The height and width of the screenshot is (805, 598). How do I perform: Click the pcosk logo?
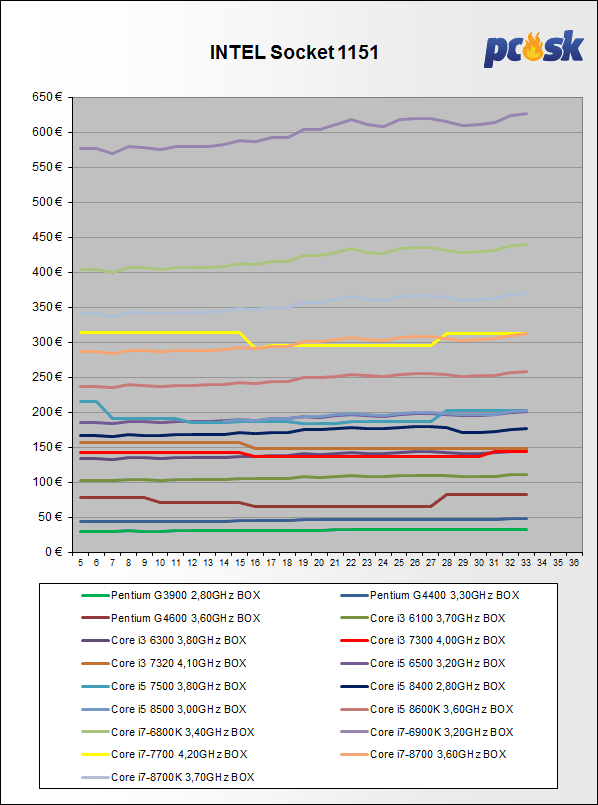pyautogui.click(x=534, y=49)
